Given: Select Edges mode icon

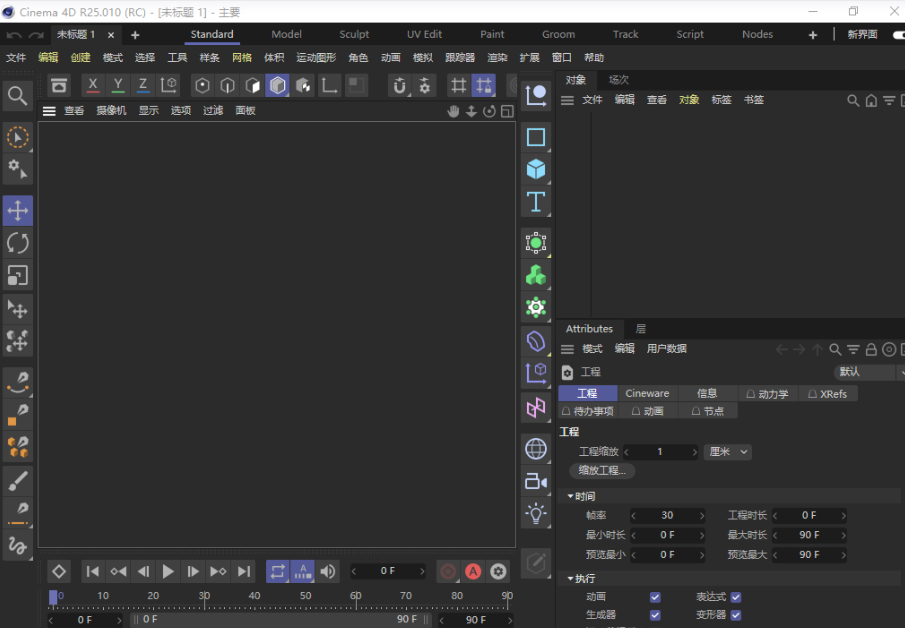Looking at the screenshot, I should (227, 85).
